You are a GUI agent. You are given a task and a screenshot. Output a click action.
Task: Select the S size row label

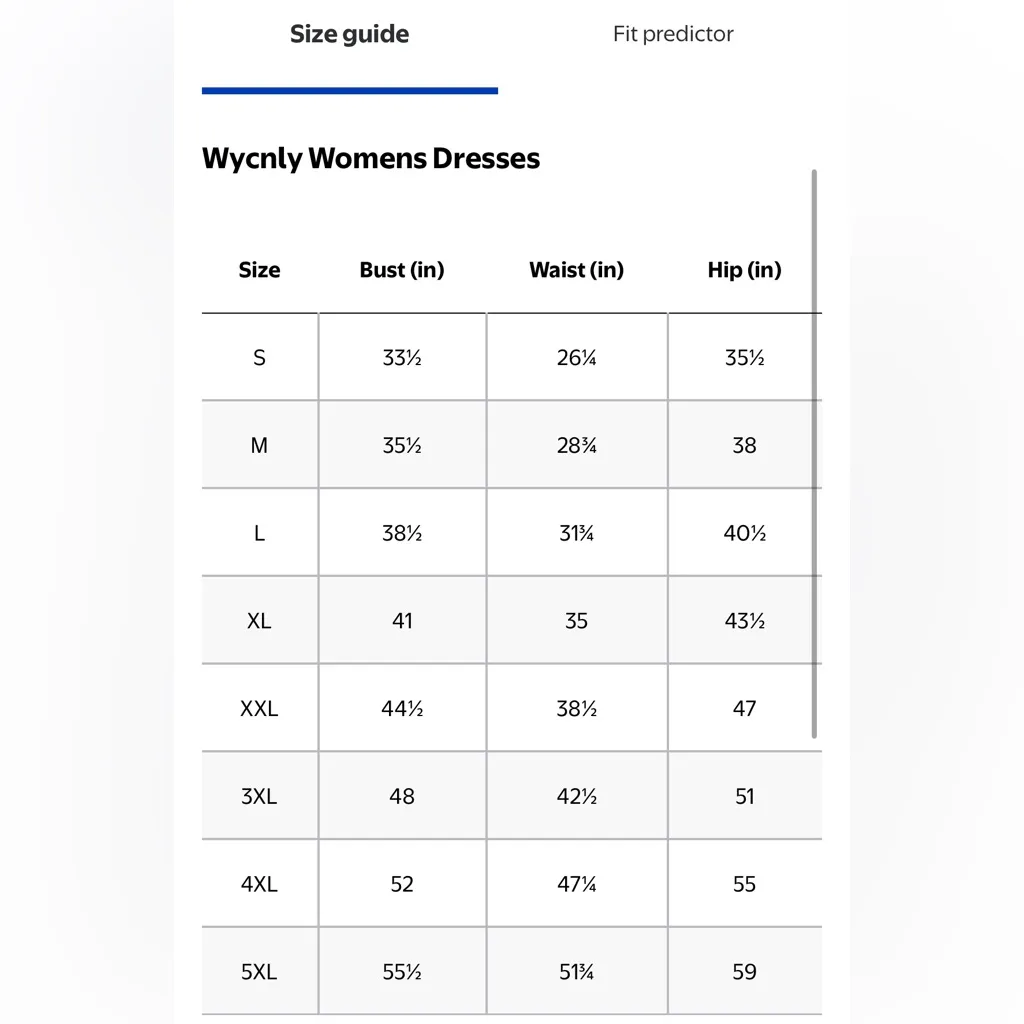click(x=259, y=358)
